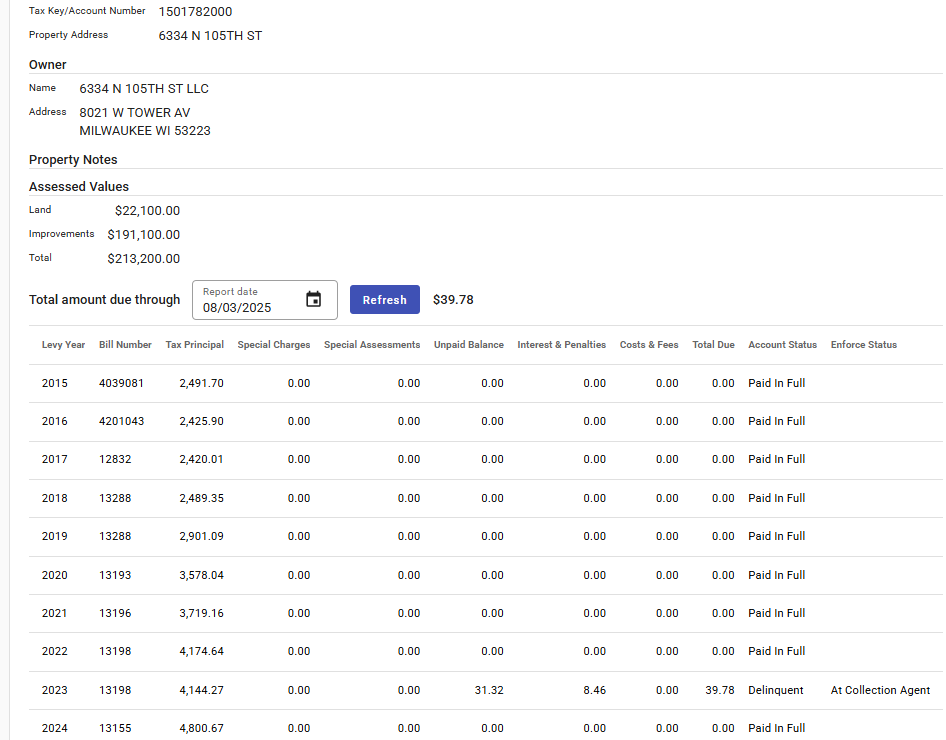Click the Special Assessments column header
946x740 pixels.
pos(372,345)
